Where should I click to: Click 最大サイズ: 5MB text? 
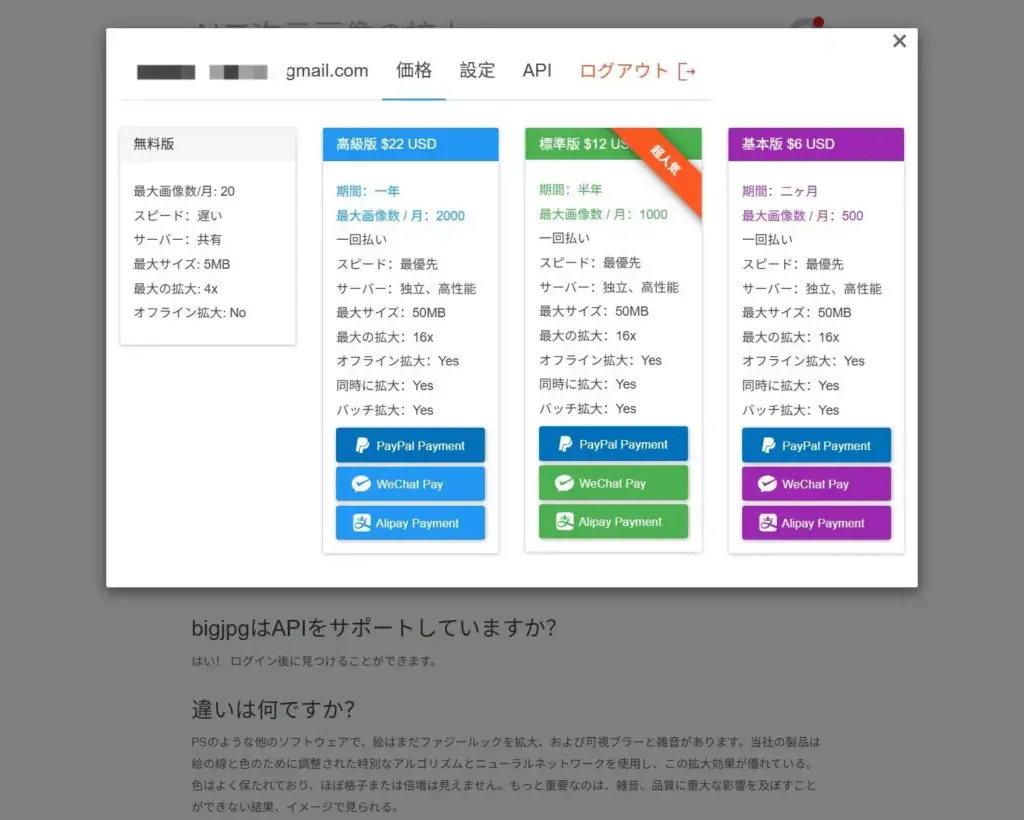tap(182, 264)
